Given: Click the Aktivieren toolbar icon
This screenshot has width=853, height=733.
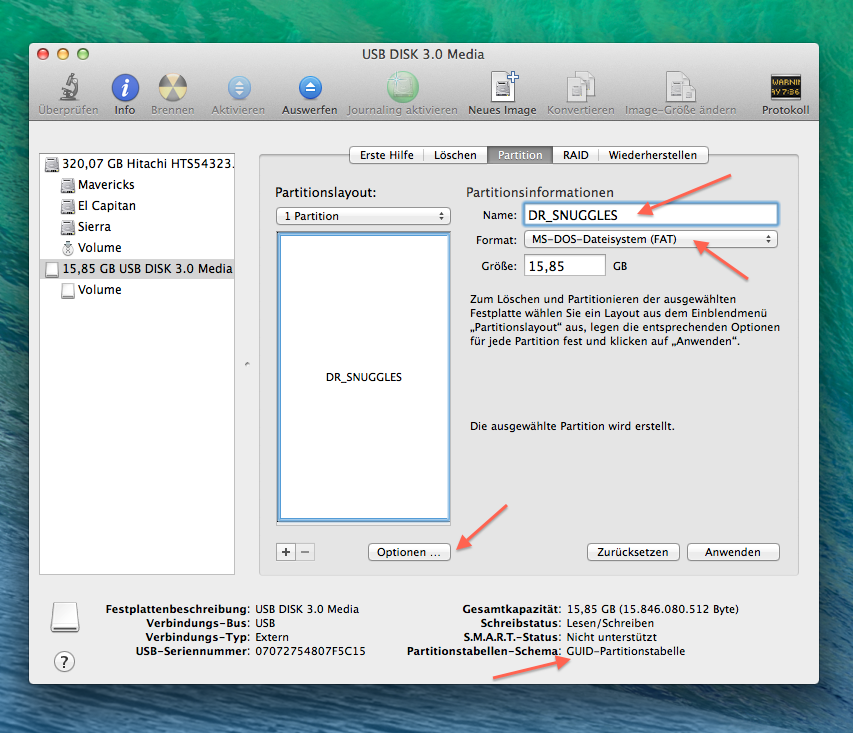Looking at the screenshot, I should 239,88.
